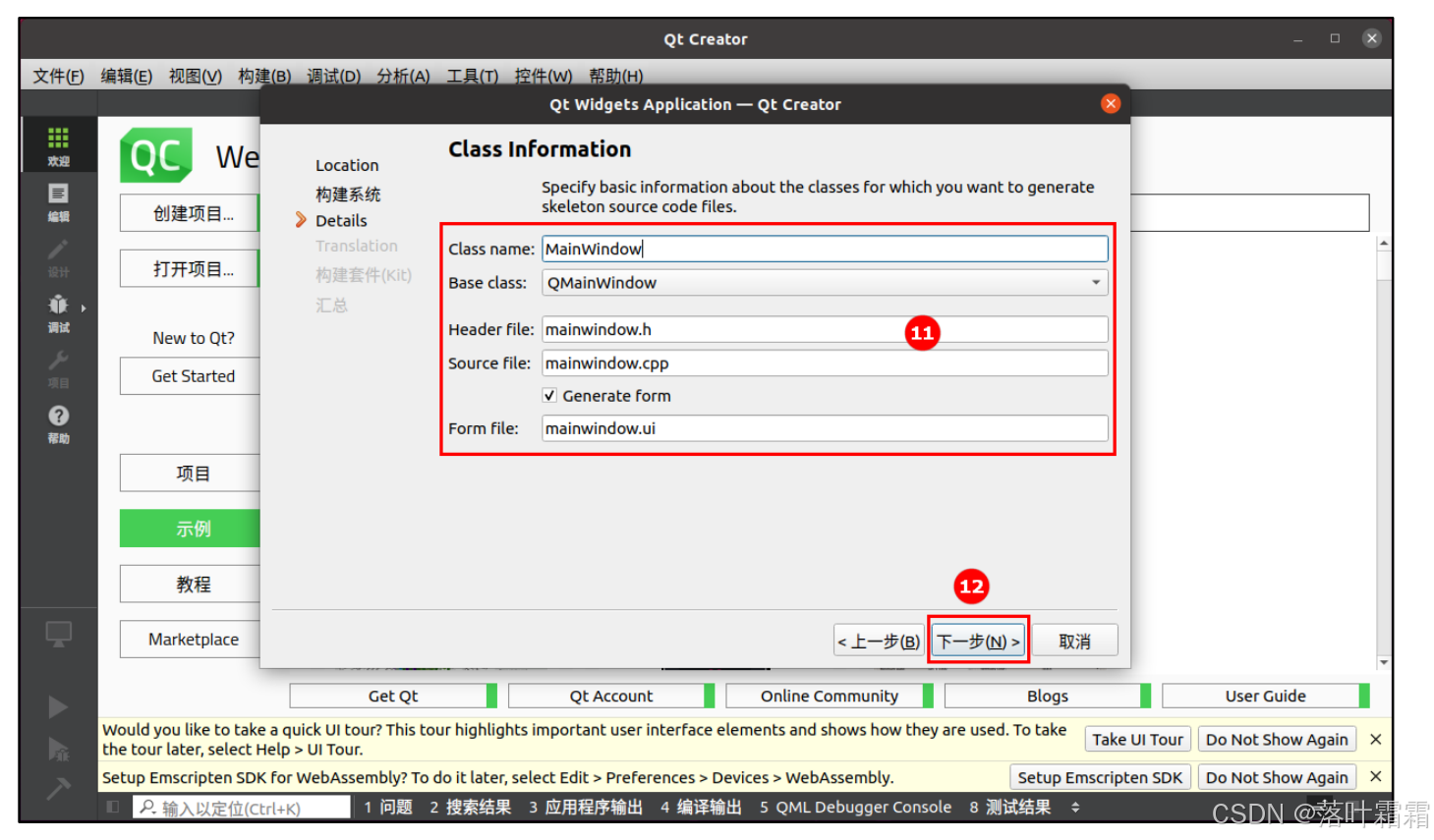Open the User Guide link
This screenshot has width=1434, height=840.
(1265, 696)
